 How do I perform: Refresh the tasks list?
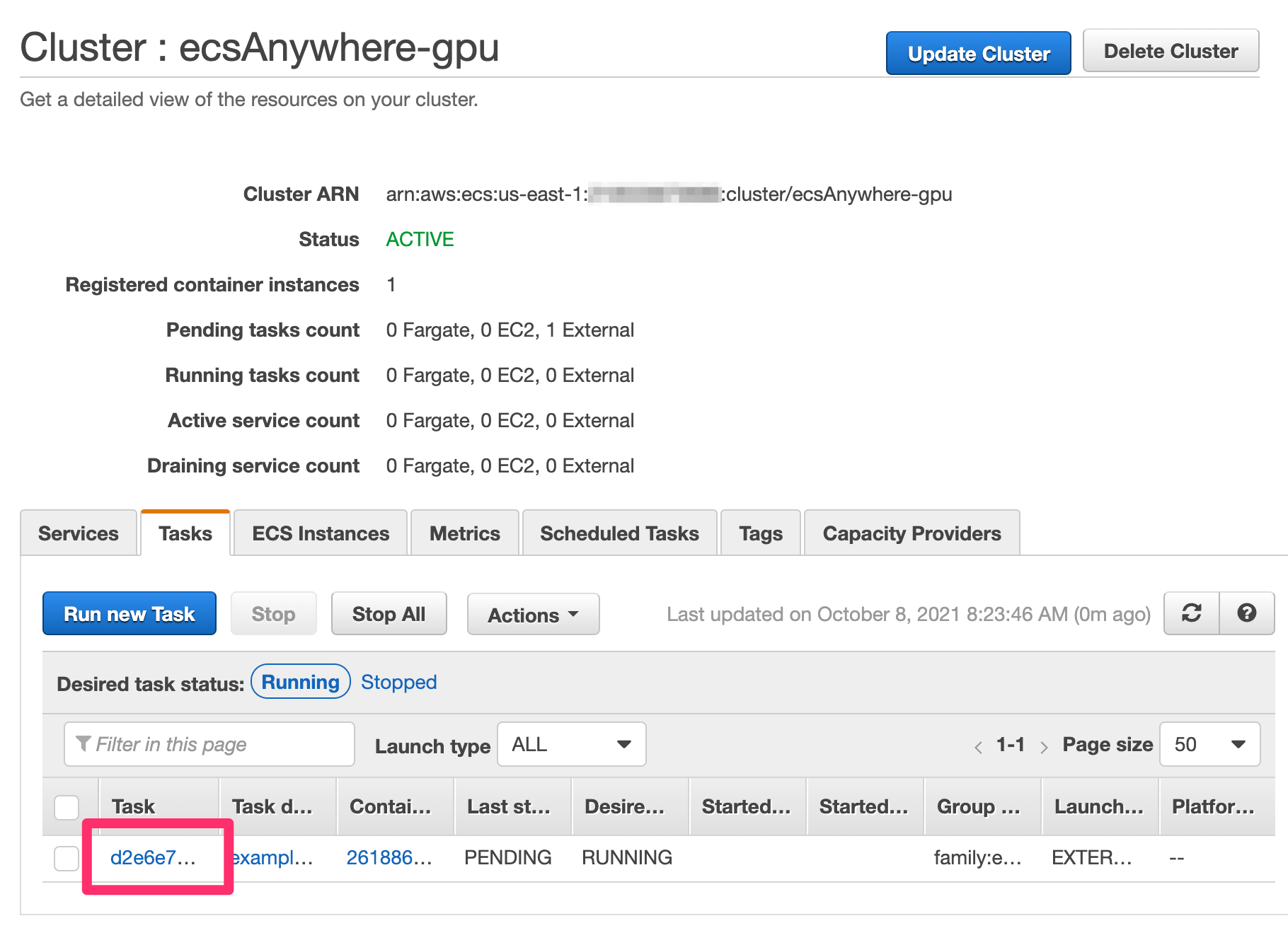click(x=1192, y=613)
